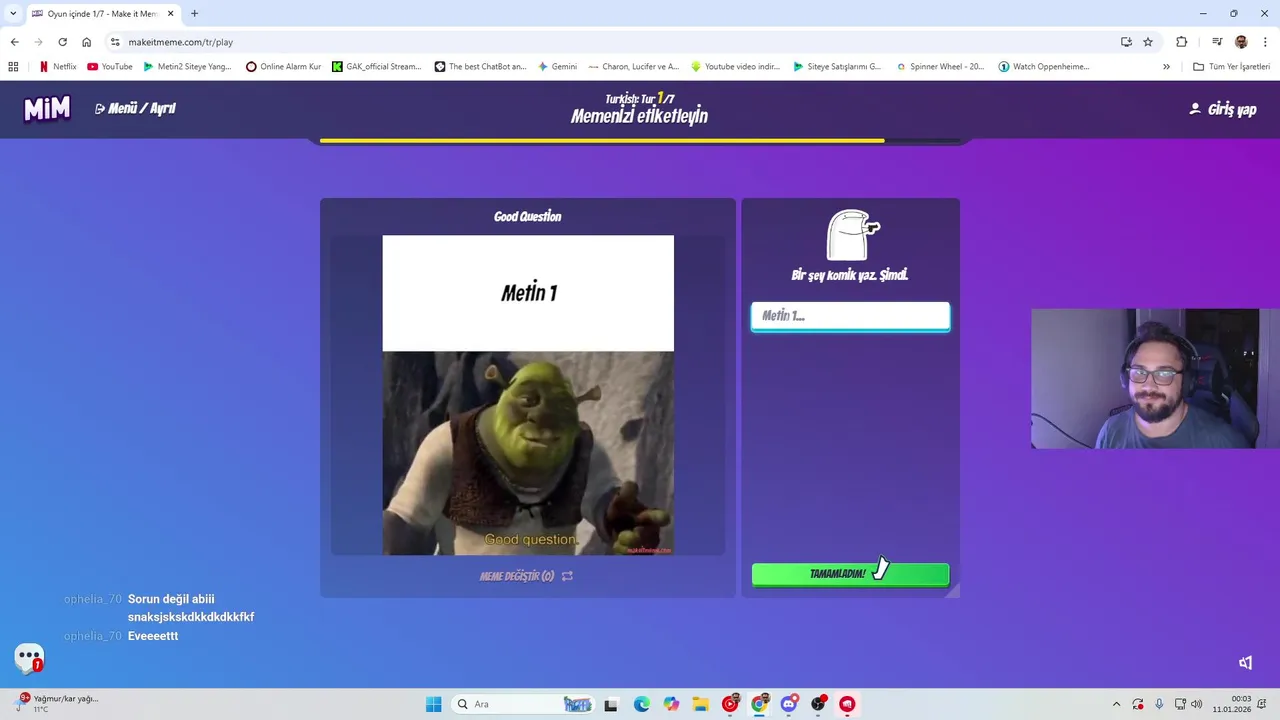
Task: Open the Menü / Ayrıl option
Action: click(135, 108)
